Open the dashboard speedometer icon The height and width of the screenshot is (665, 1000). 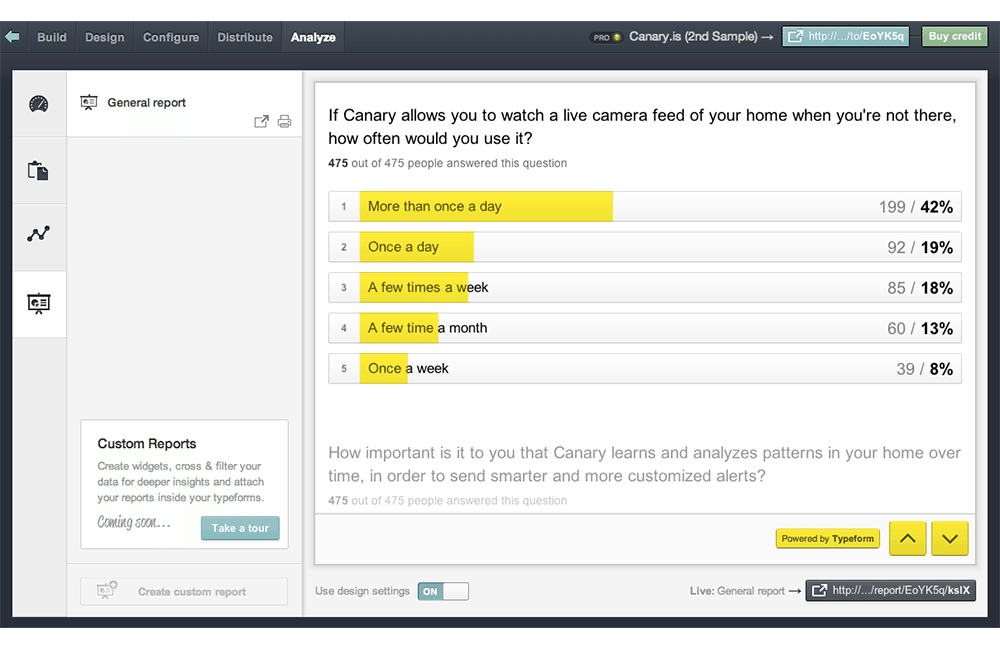coord(39,103)
